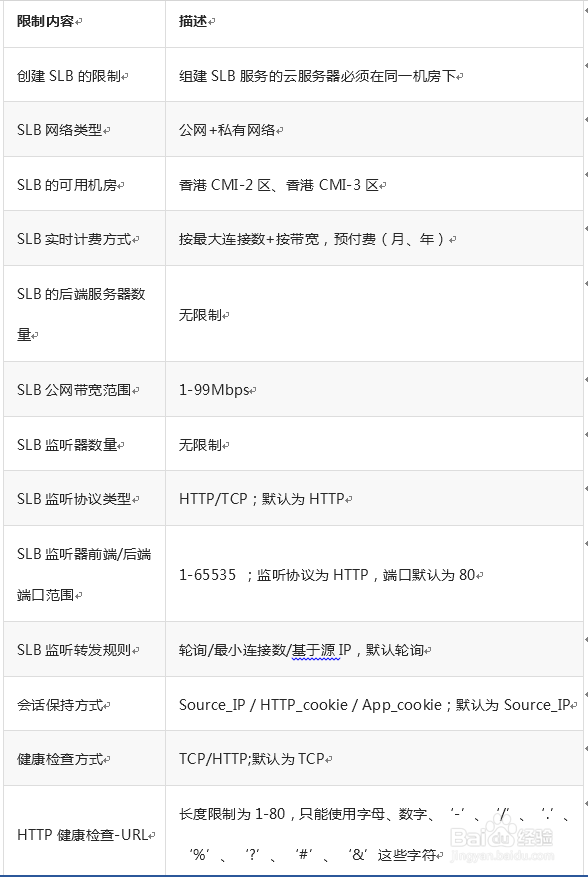
Task: Click '无限制' in the 后端服务器数量 row
Action: point(200,315)
